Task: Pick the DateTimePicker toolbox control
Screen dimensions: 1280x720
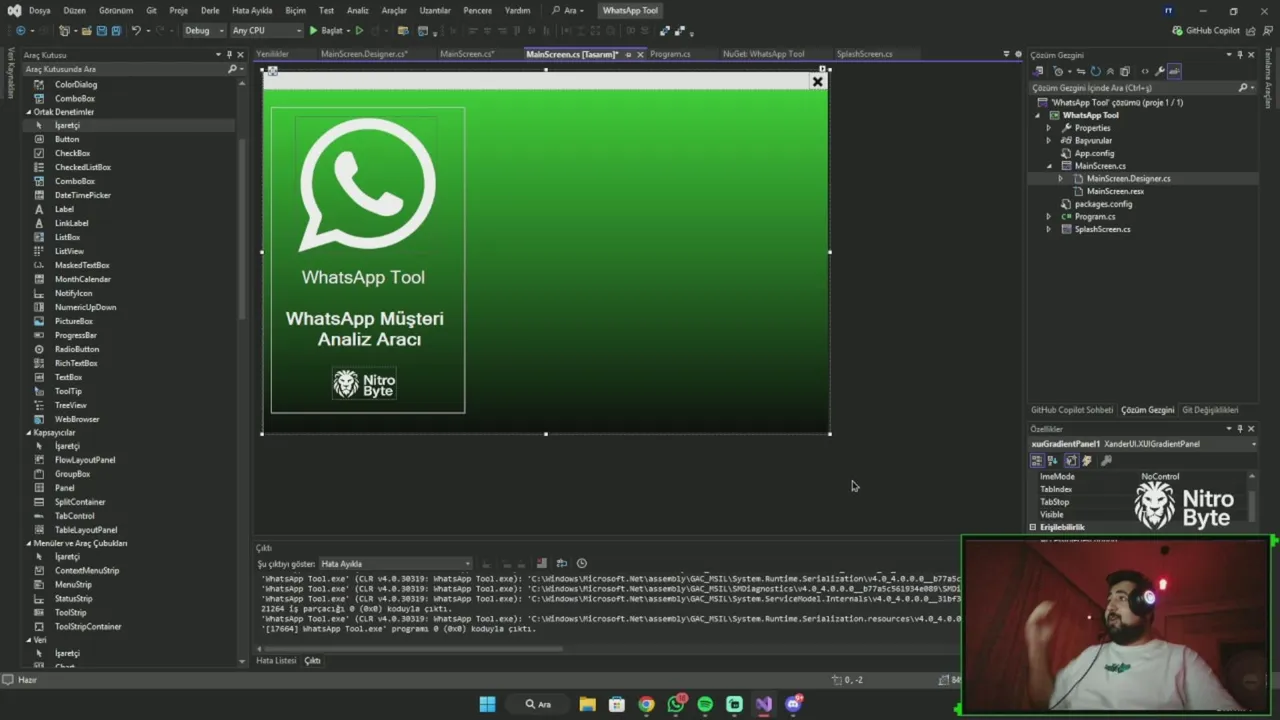Action: (x=82, y=195)
